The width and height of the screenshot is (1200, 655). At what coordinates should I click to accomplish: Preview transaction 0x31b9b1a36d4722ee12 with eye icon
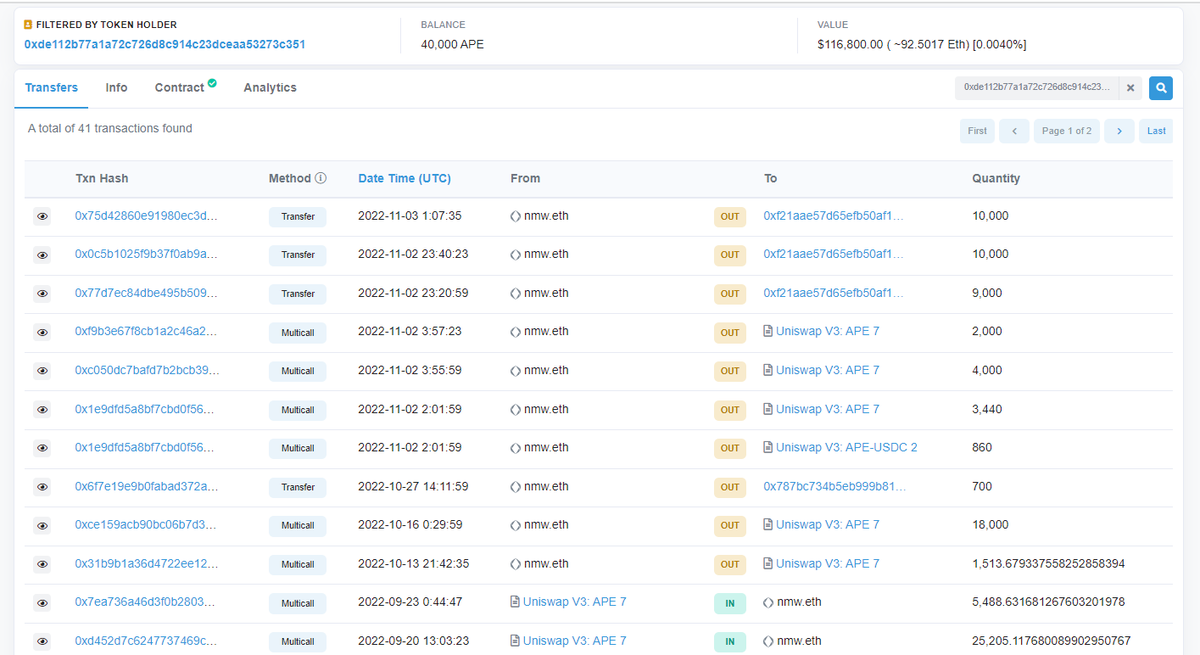[42, 564]
